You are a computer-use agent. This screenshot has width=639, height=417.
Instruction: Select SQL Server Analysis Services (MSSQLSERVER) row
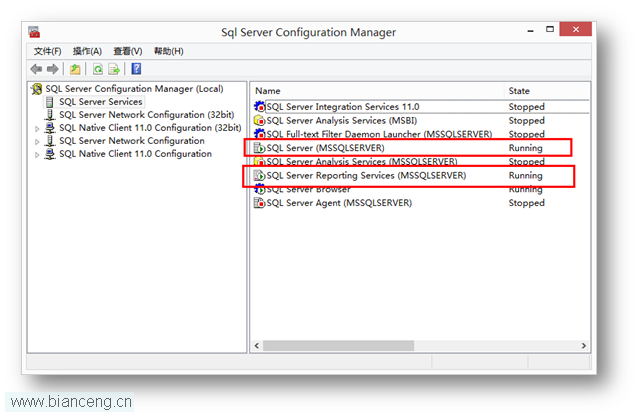pos(421,161)
